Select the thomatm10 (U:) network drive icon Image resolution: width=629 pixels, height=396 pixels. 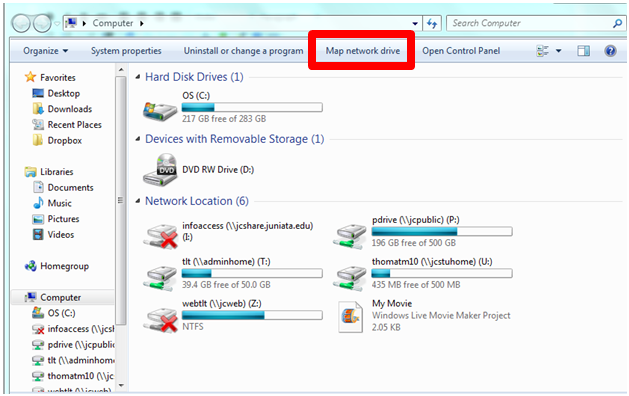(x=349, y=278)
